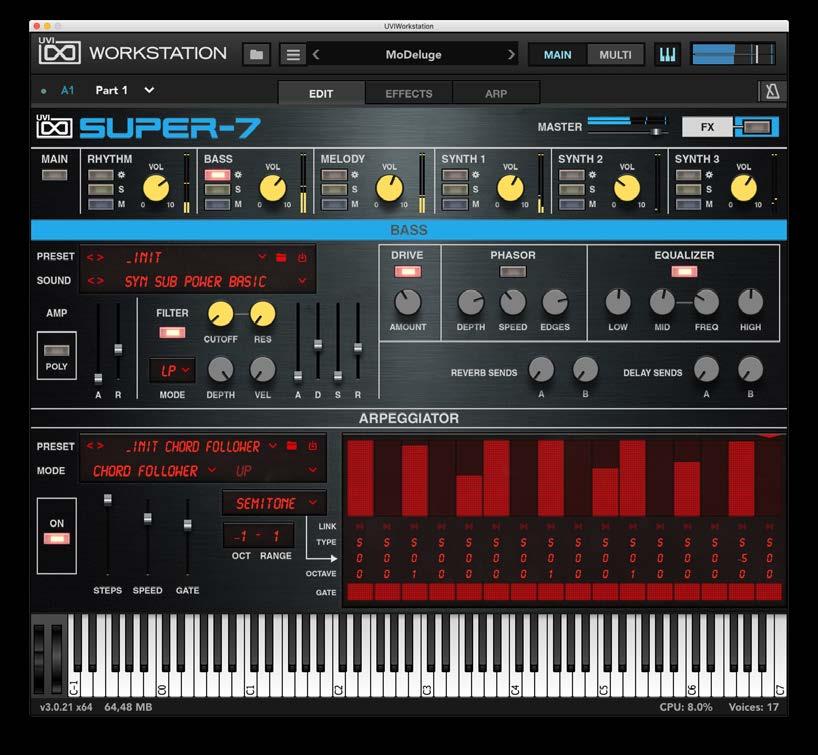This screenshot has height=755, width=818.
Task: Open the filter LP mode dropdown
Action: point(172,370)
